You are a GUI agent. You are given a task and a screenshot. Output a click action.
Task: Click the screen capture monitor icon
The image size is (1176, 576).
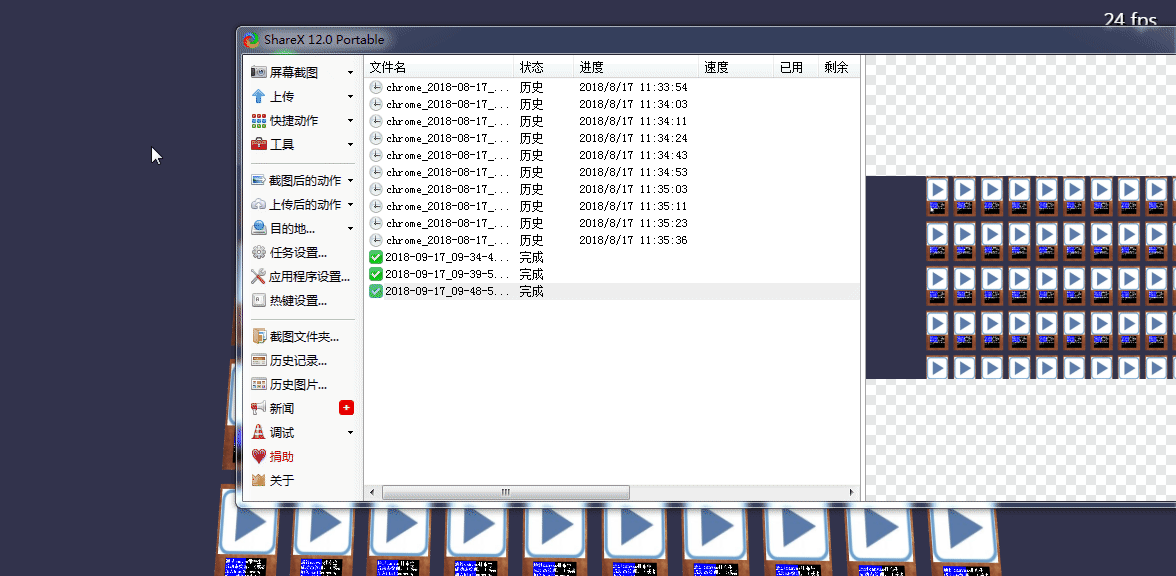258,73
